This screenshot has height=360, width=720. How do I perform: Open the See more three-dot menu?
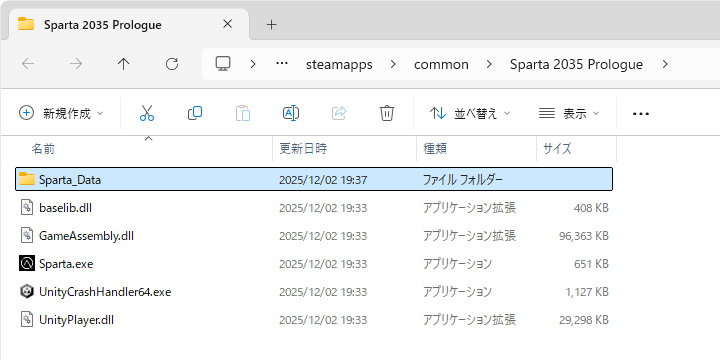pyautogui.click(x=641, y=113)
